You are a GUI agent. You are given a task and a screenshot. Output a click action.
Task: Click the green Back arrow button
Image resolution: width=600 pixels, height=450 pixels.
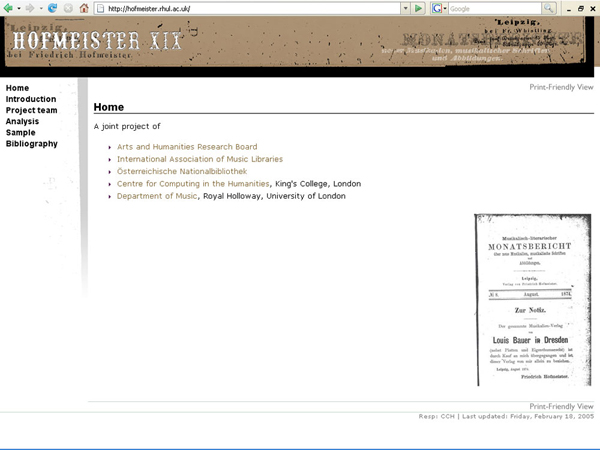pyautogui.click(x=8, y=8)
